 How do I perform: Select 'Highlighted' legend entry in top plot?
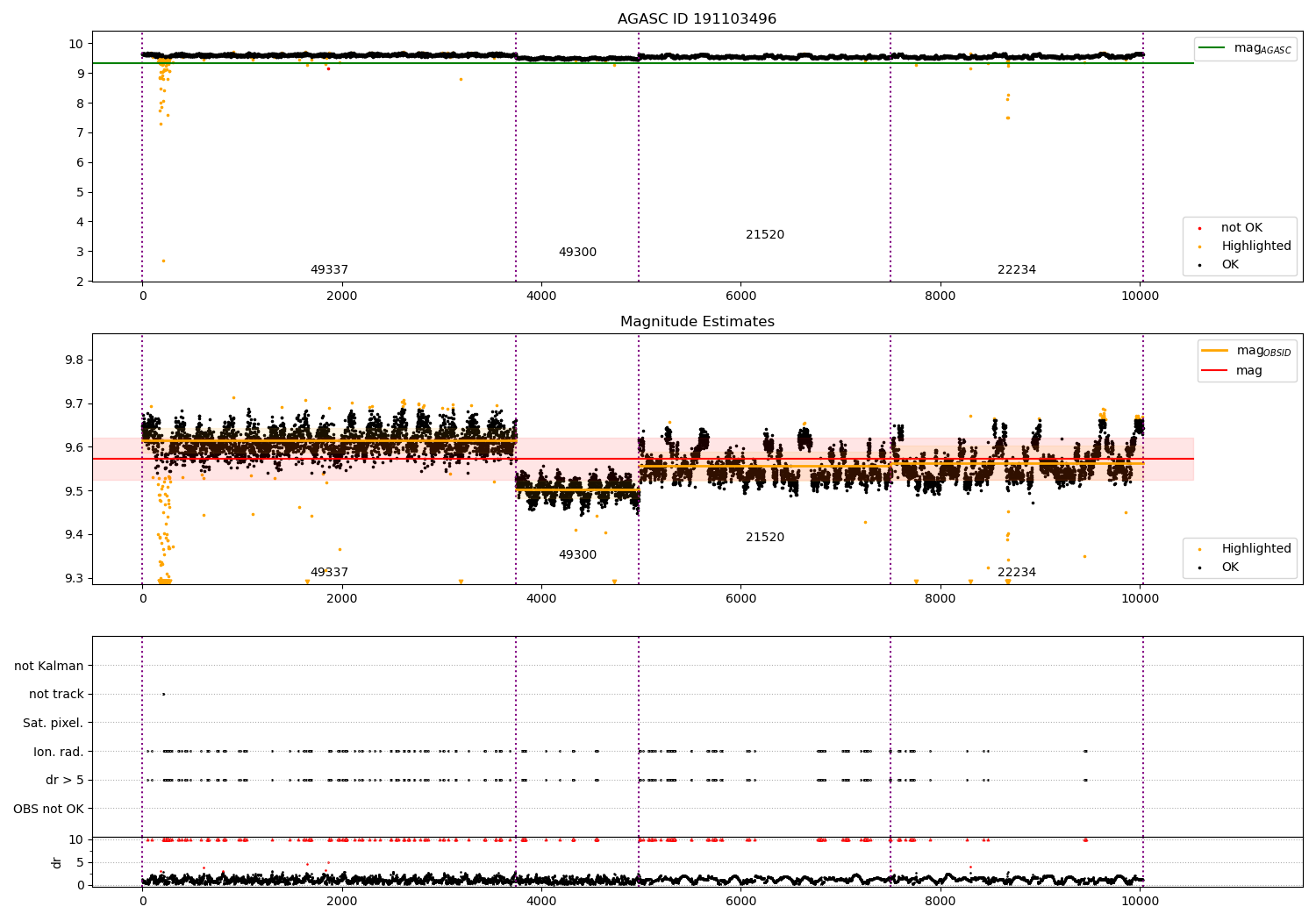coord(1255,246)
